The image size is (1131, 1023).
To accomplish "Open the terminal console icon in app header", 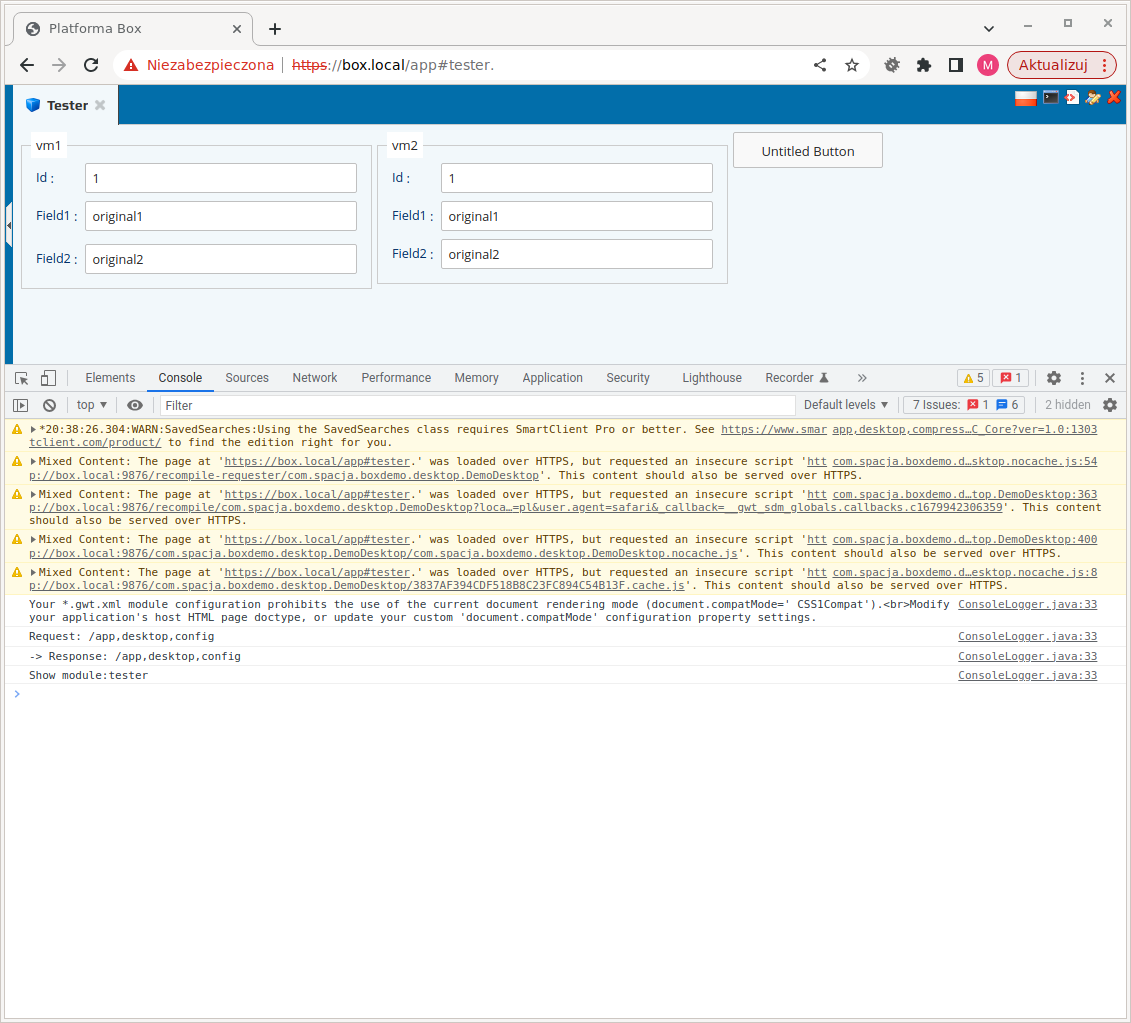I will 1050,98.
